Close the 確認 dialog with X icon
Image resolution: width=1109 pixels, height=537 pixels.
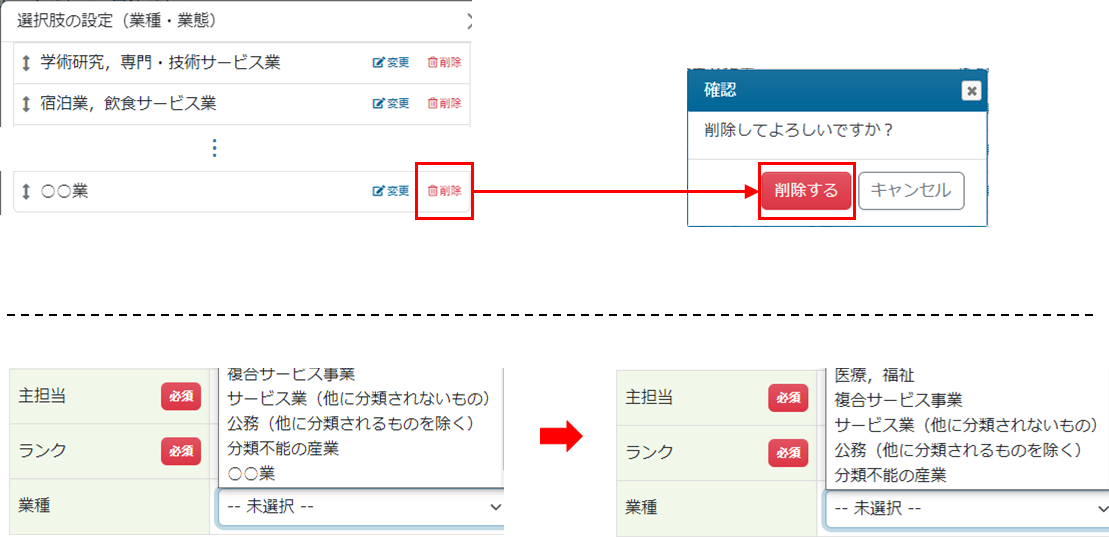point(971,91)
